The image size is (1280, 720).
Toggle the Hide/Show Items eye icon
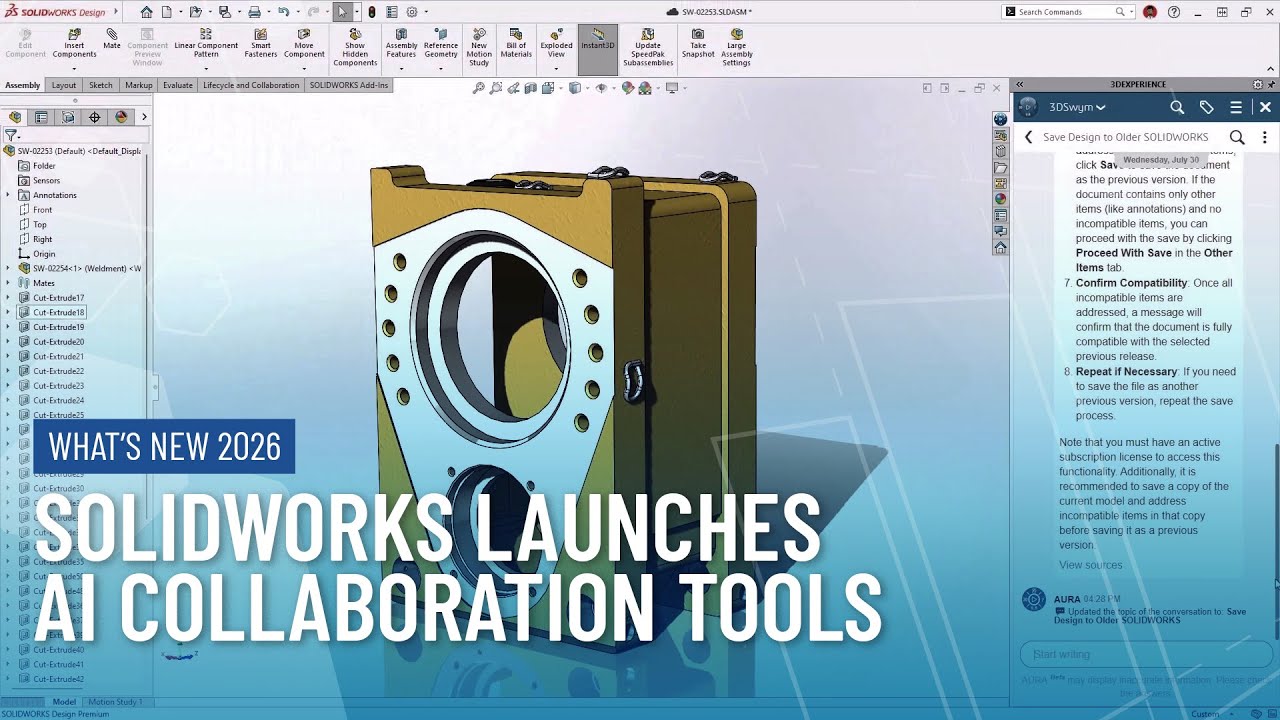tap(601, 88)
